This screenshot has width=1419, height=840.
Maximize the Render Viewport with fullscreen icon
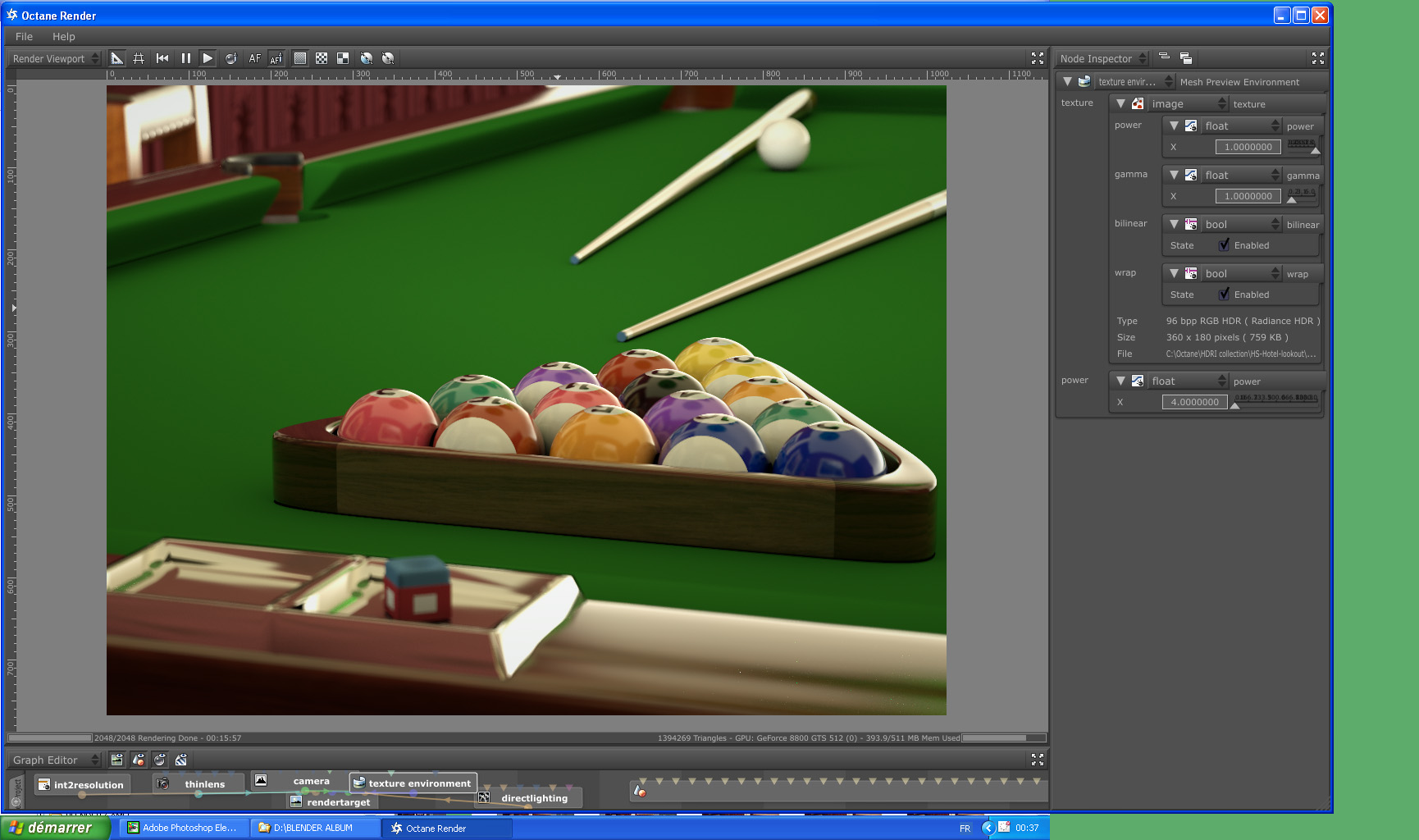(x=1037, y=58)
